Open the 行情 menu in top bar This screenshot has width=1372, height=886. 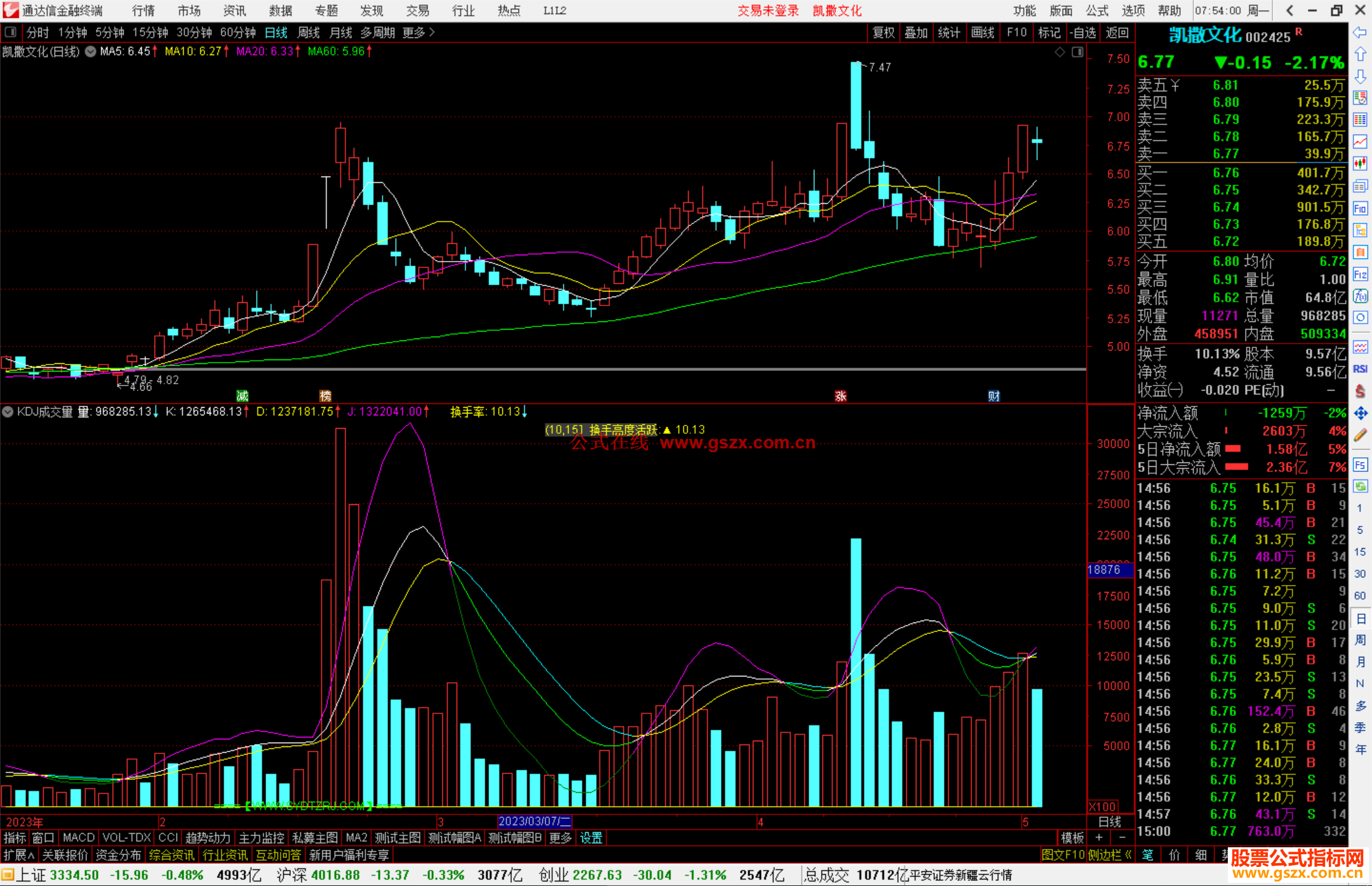click(x=143, y=11)
